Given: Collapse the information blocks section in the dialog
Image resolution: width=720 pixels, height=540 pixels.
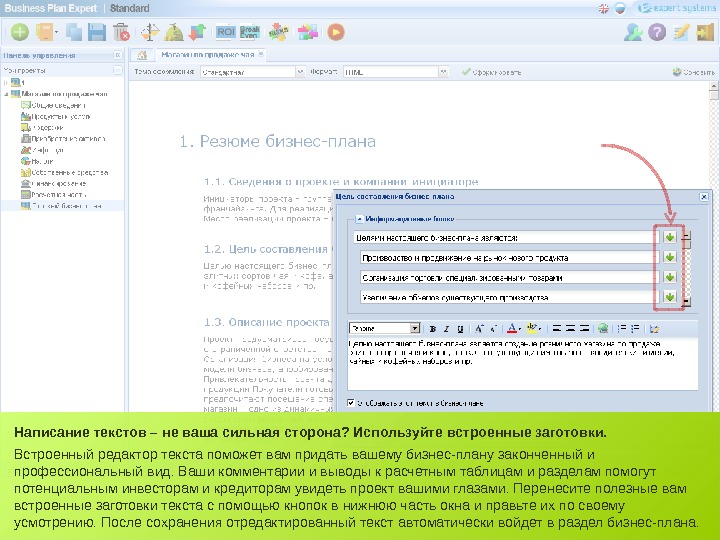Looking at the screenshot, I should 360,219.
